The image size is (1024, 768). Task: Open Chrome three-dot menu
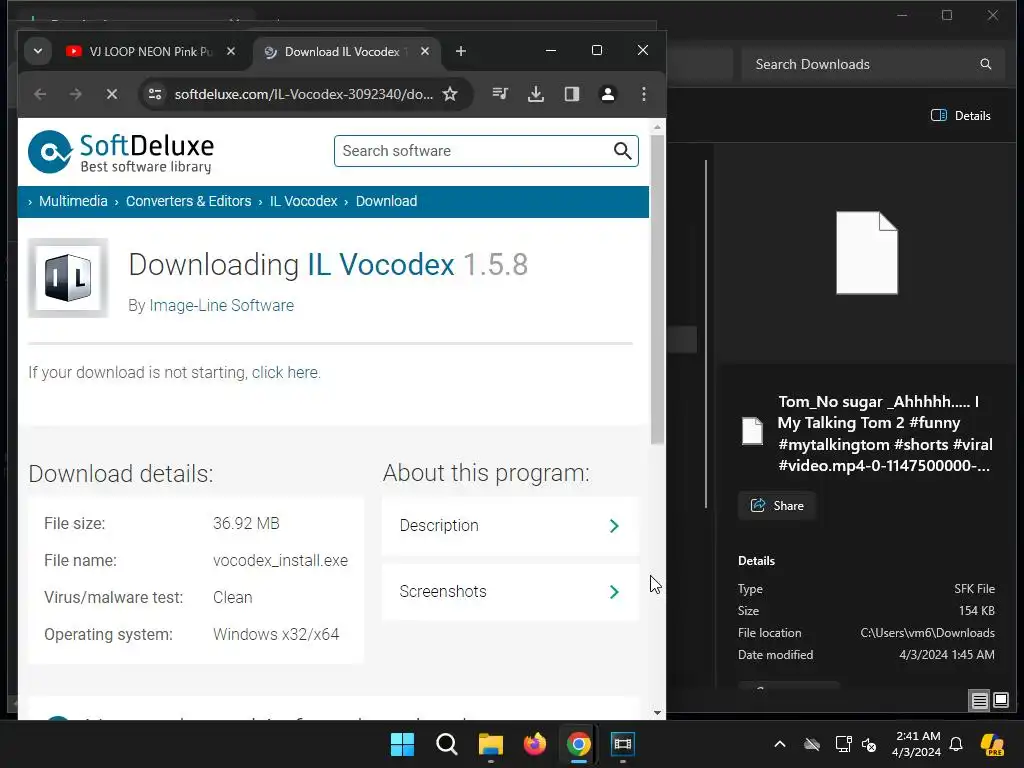644,94
